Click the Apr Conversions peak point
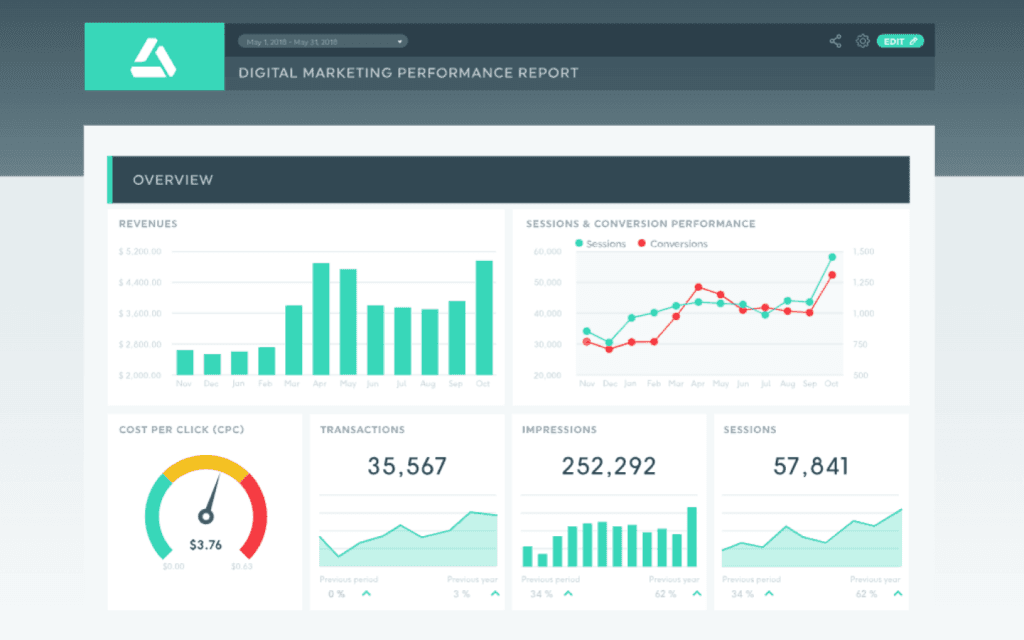1024x640 pixels. pyautogui.click(x=698, y=287)
